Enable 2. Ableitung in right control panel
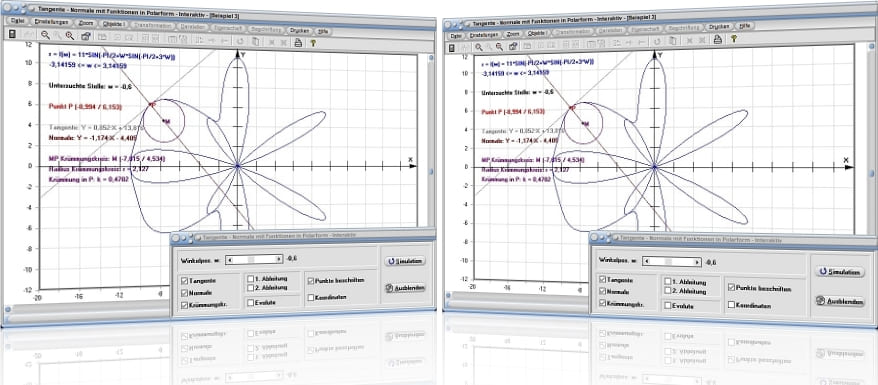This screenshot has height=385, width=878. click(x=667, y=290)
